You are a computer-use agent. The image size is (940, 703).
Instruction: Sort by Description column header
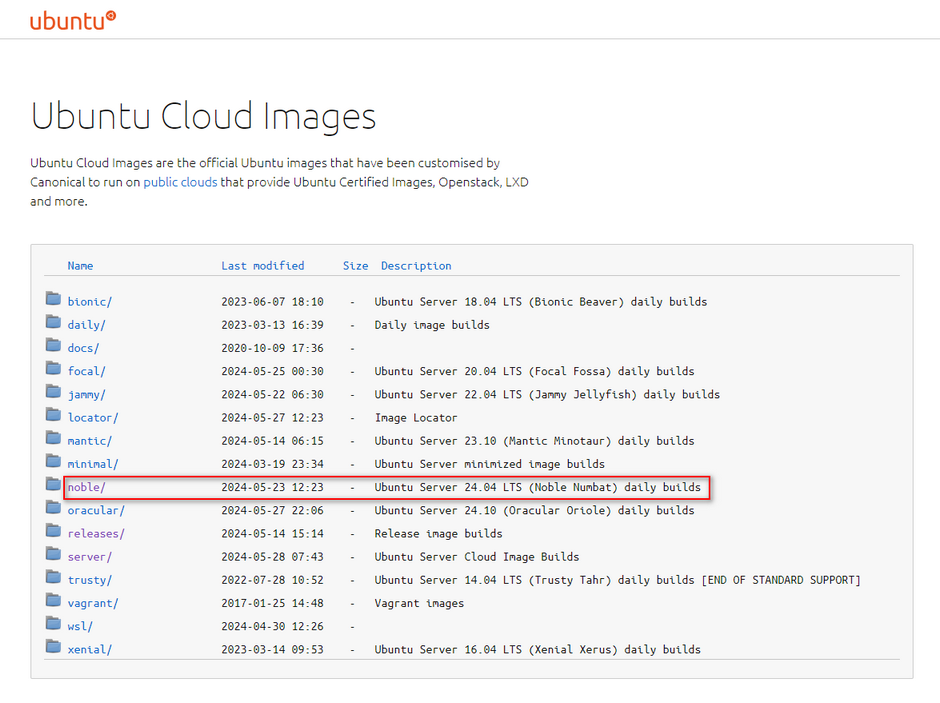point(416,266)
